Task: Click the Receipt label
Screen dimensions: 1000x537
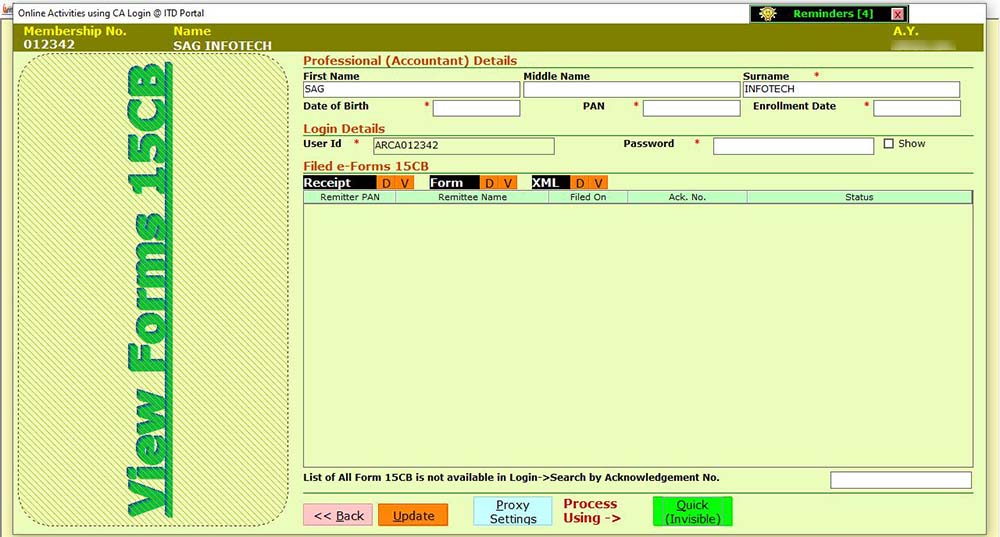Action: pyautogui.click(x=339, y=183)
